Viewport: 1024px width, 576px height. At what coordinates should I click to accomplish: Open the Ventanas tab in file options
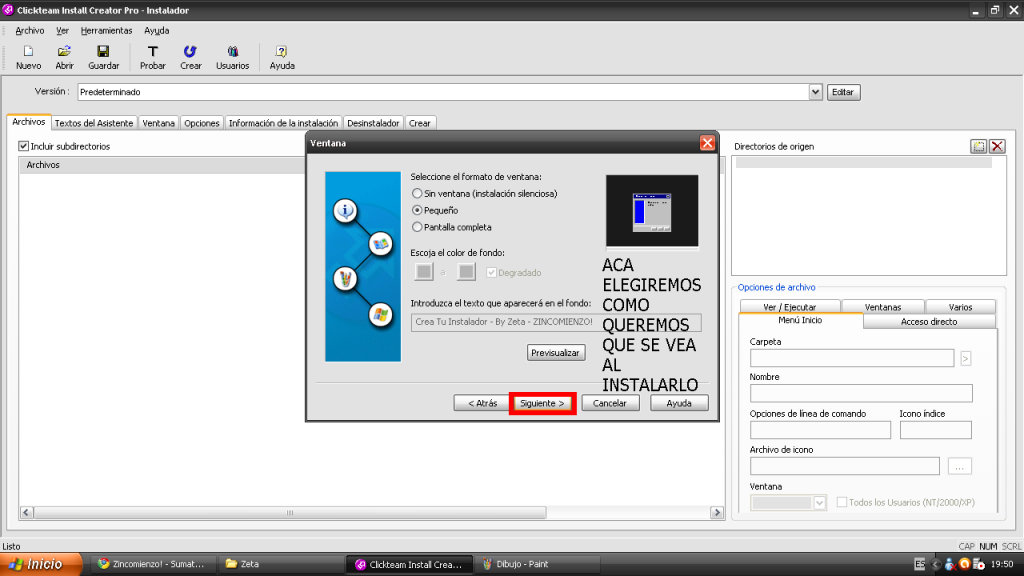tap(883, 307)
